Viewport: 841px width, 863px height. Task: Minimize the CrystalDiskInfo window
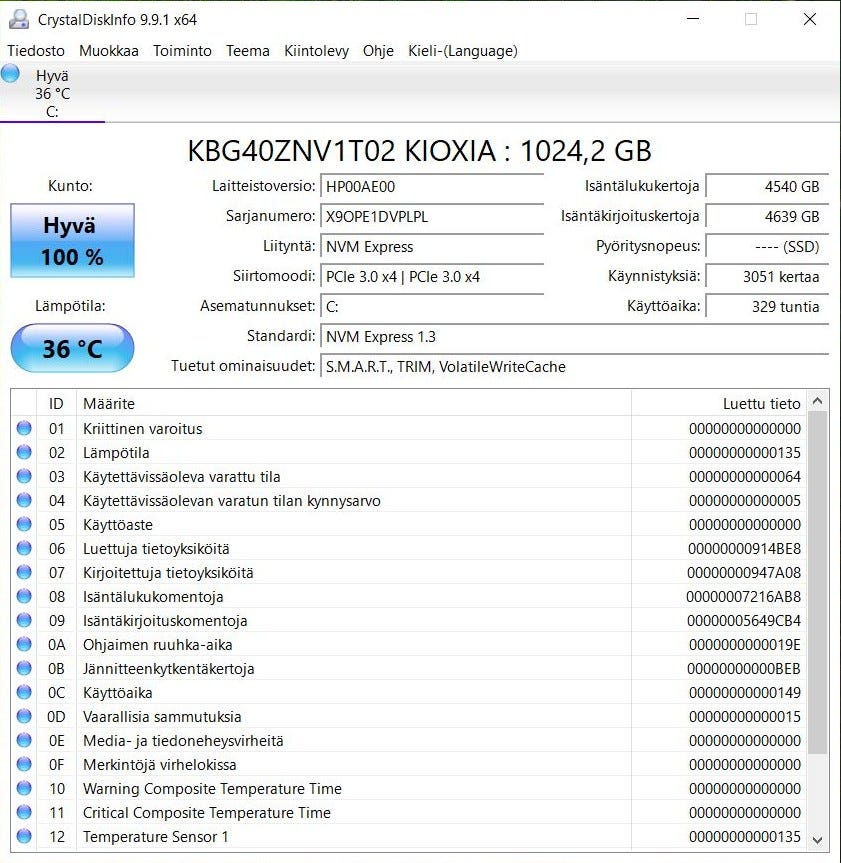coord(693,19)
